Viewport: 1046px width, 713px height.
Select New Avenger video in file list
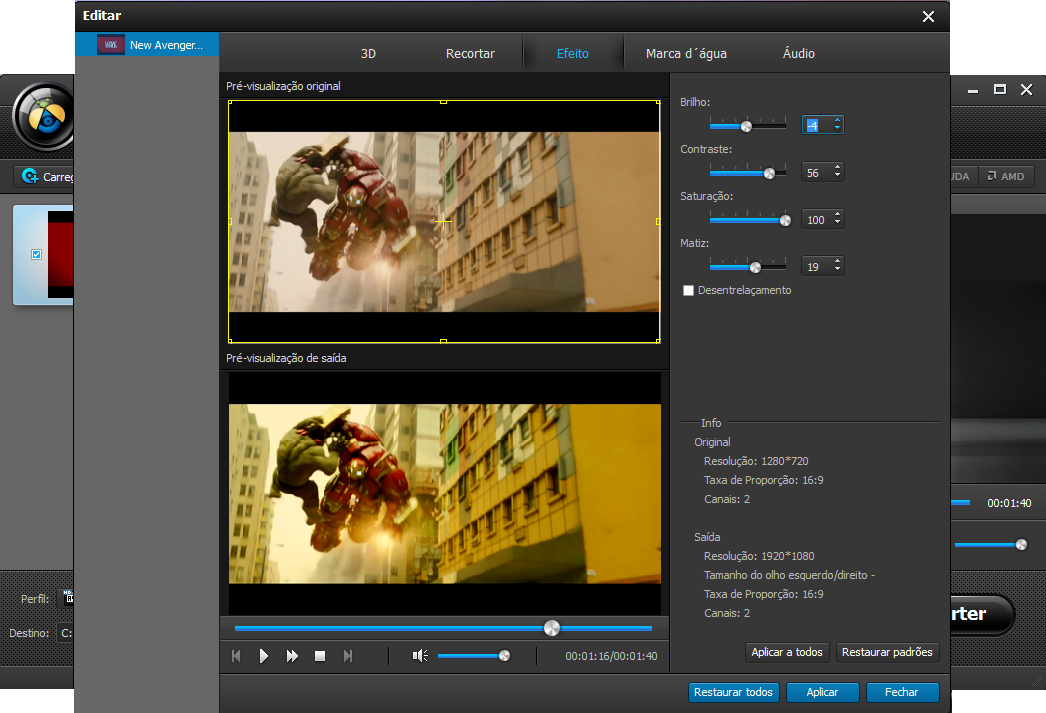coord(147,45)
